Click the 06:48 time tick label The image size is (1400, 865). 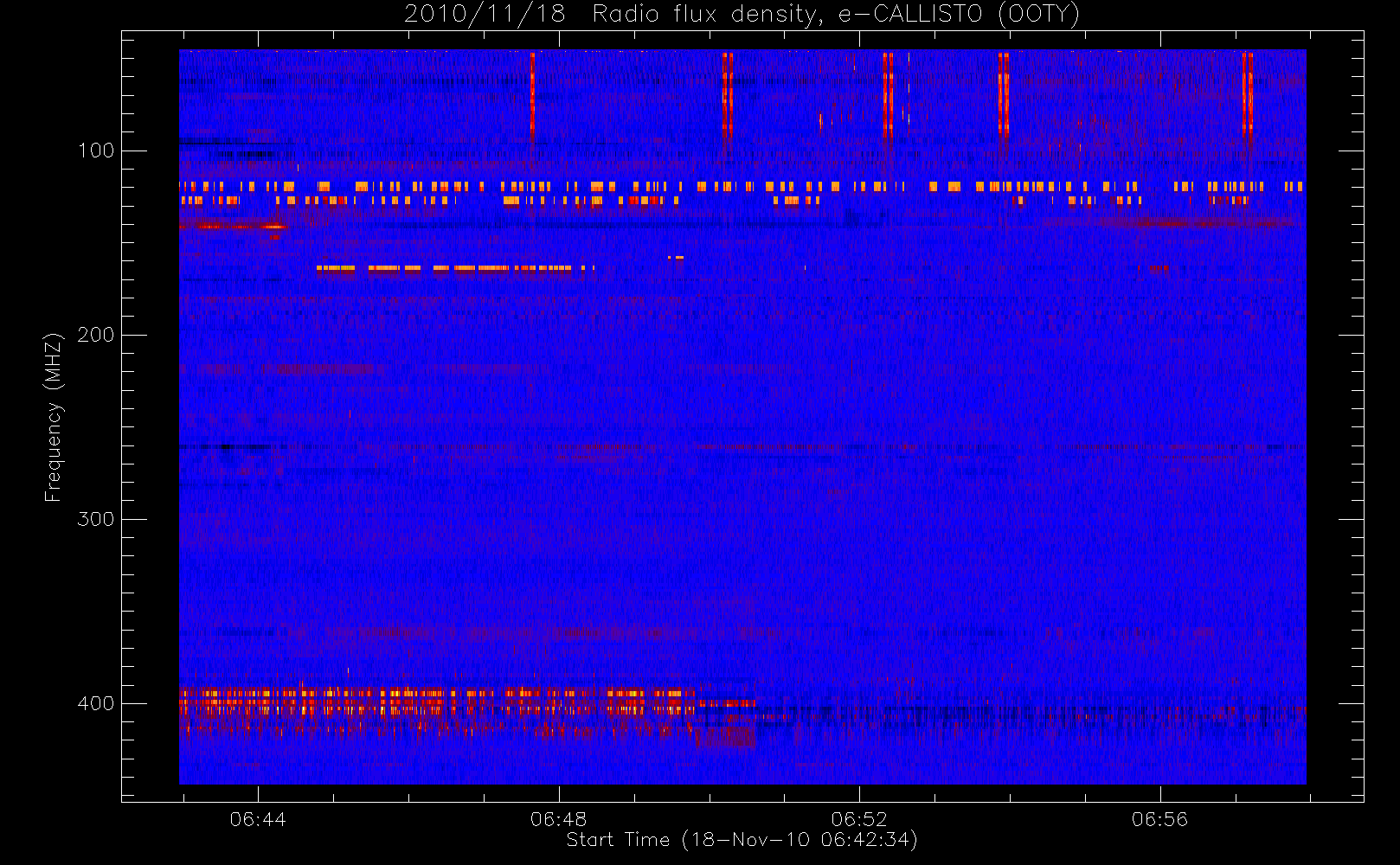pos(558,819)
